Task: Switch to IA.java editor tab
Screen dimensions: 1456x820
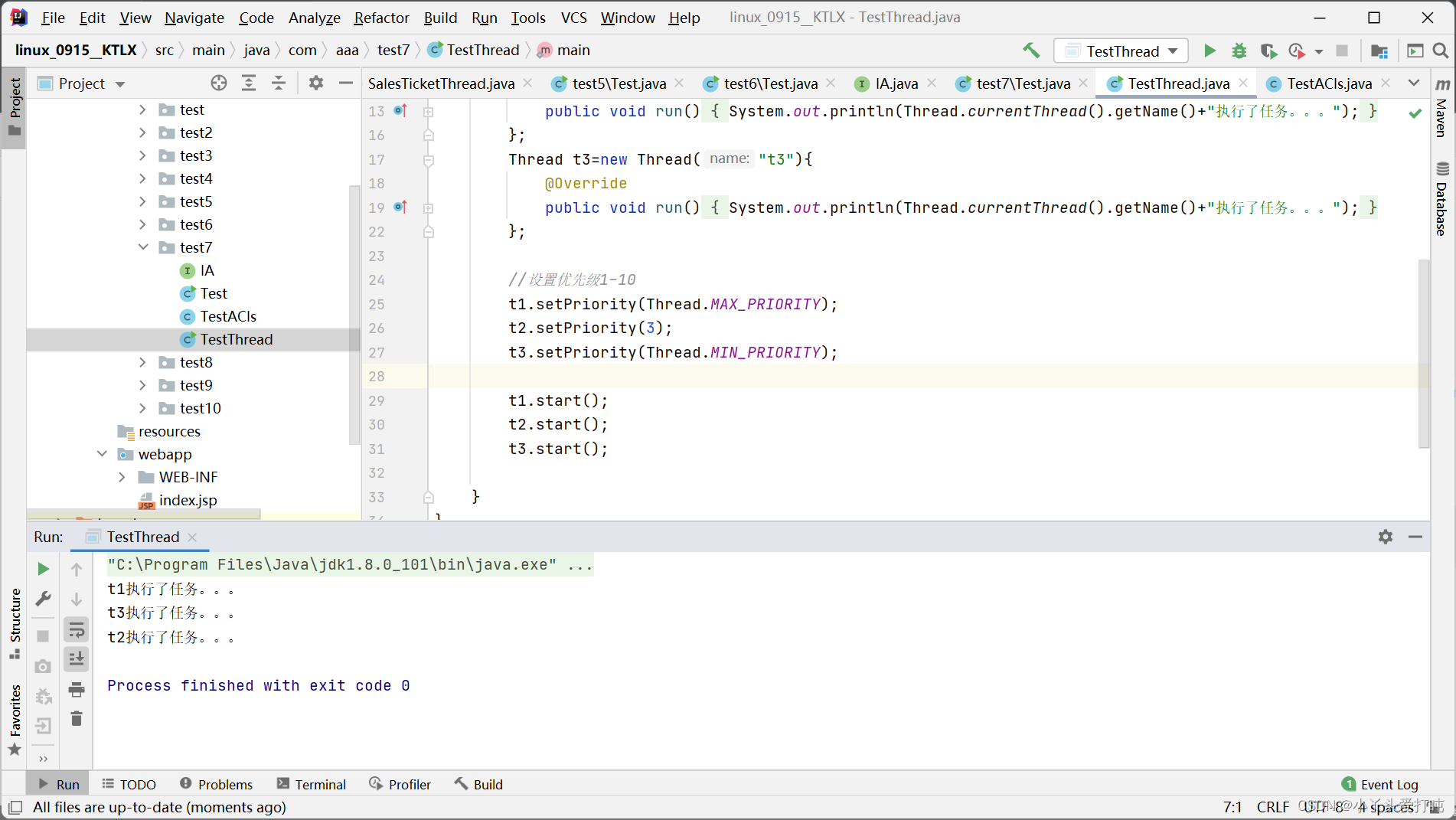Action: [896, 83]
